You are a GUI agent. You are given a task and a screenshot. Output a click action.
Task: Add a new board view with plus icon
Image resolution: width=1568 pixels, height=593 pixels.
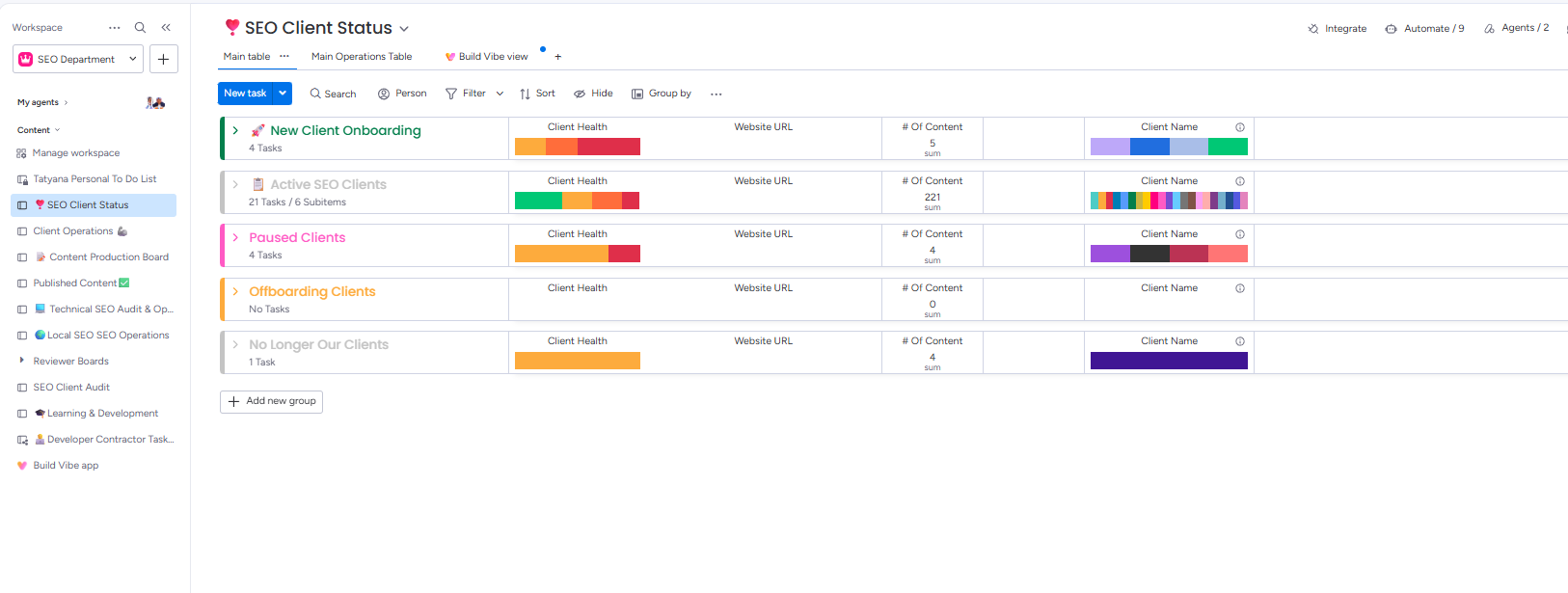pyautogui.click(x=557, y=57)
